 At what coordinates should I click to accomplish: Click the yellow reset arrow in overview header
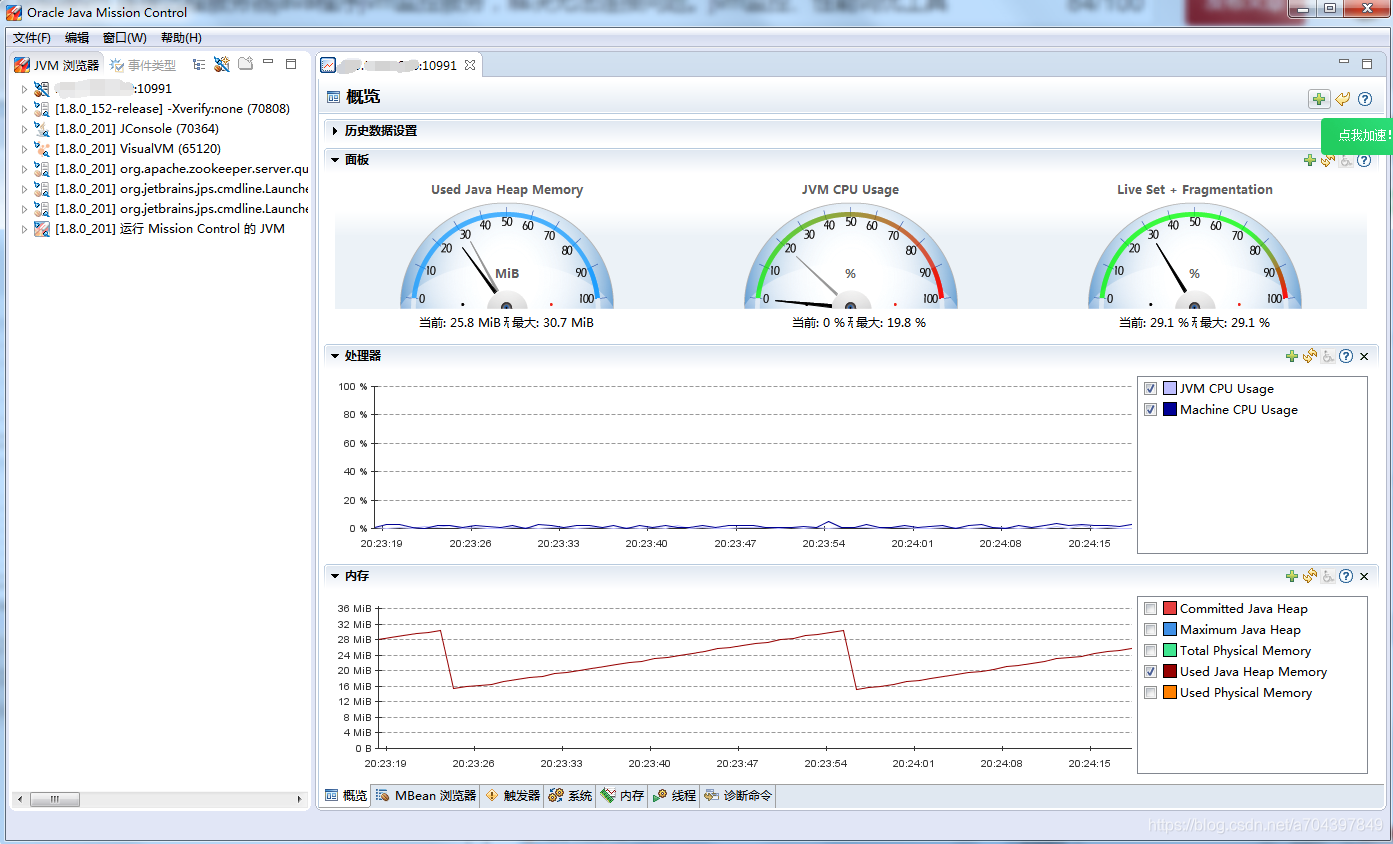[x=1343, y=99]
